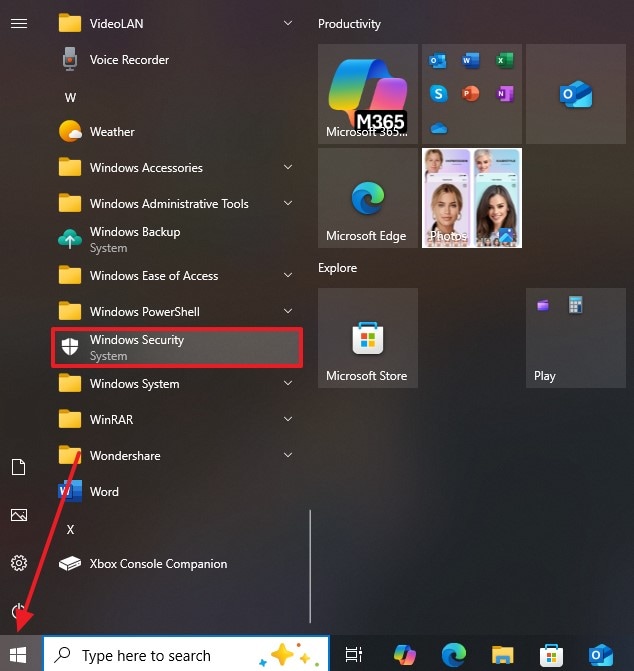The height and width of the screenshot is (671, 634).
Task: Click the Productivity group heading
Action: (x=349, y=24)
